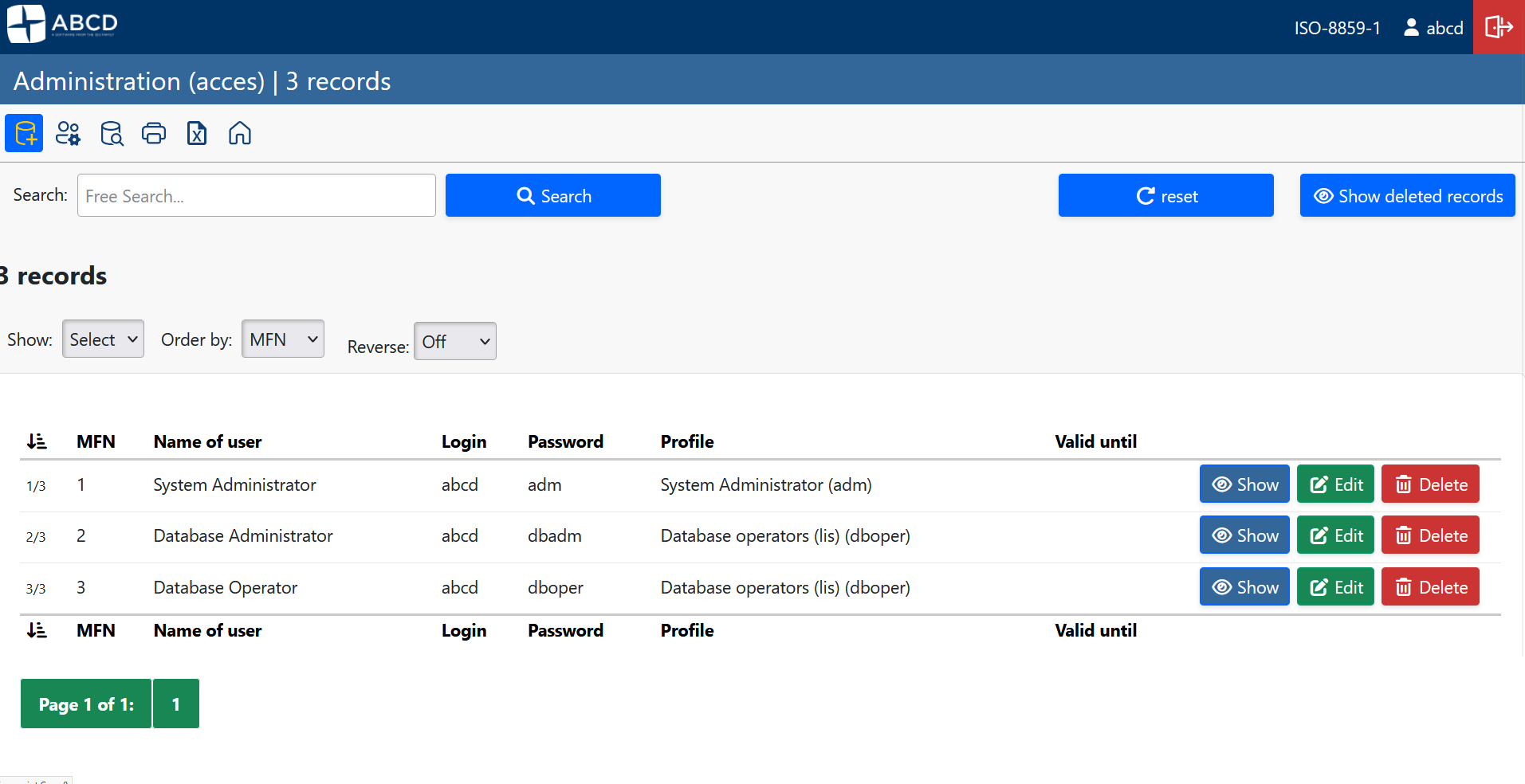
Task: Open the abcd user menu
Action: [1433, 28]
